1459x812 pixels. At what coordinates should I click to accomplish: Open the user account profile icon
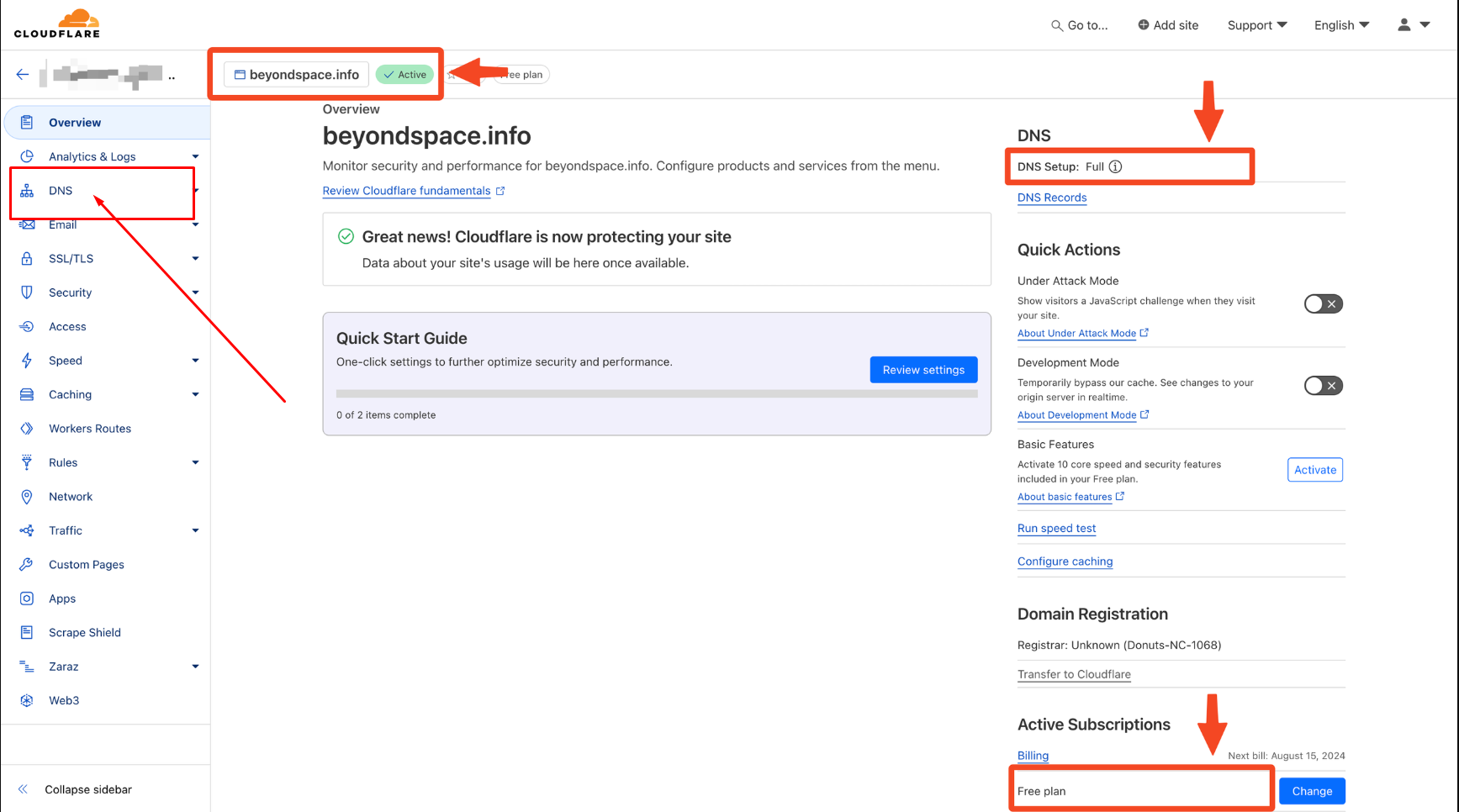click(x=1404, y=25)
